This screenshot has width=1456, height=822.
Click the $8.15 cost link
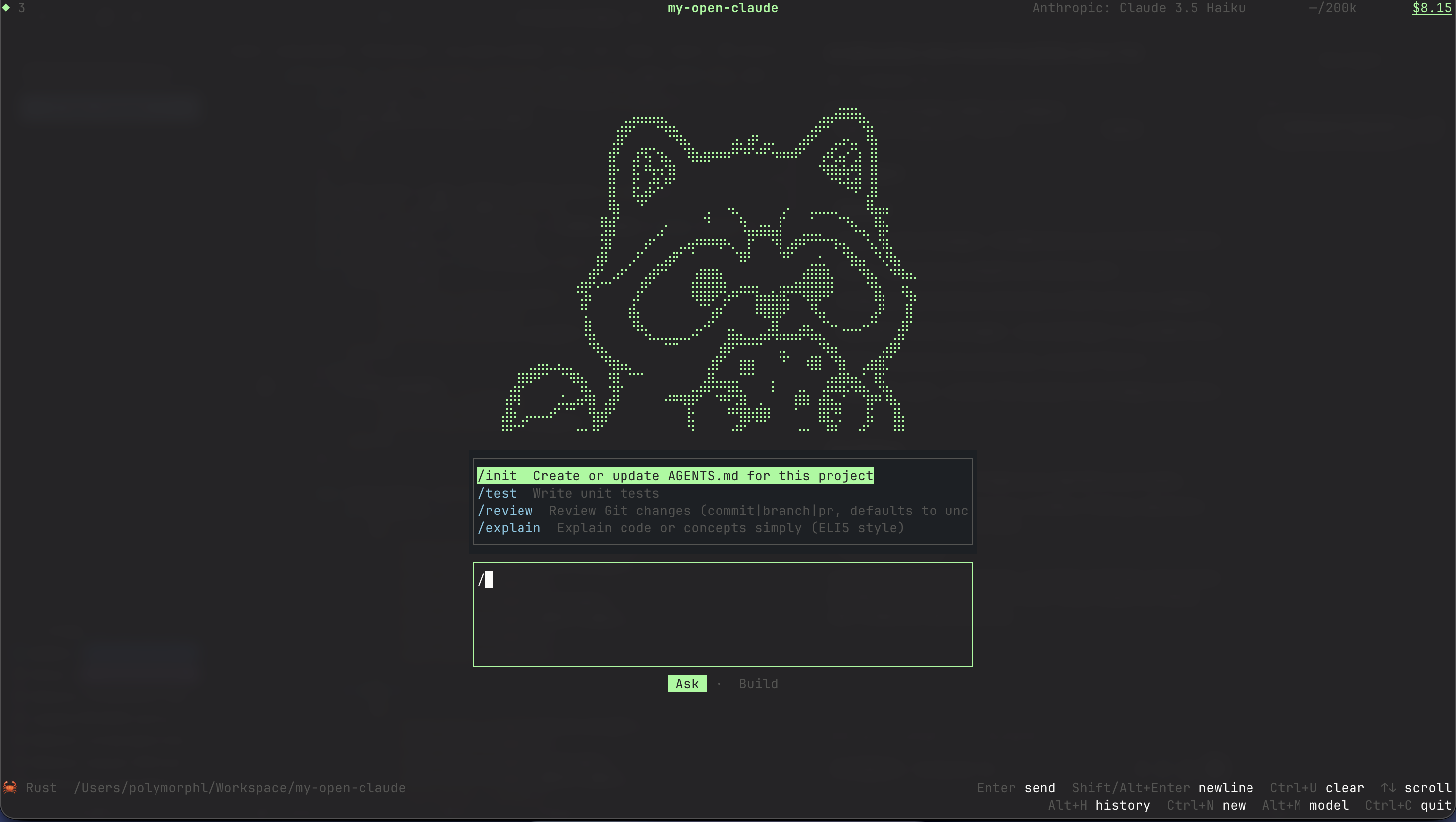click(1431, 8)
